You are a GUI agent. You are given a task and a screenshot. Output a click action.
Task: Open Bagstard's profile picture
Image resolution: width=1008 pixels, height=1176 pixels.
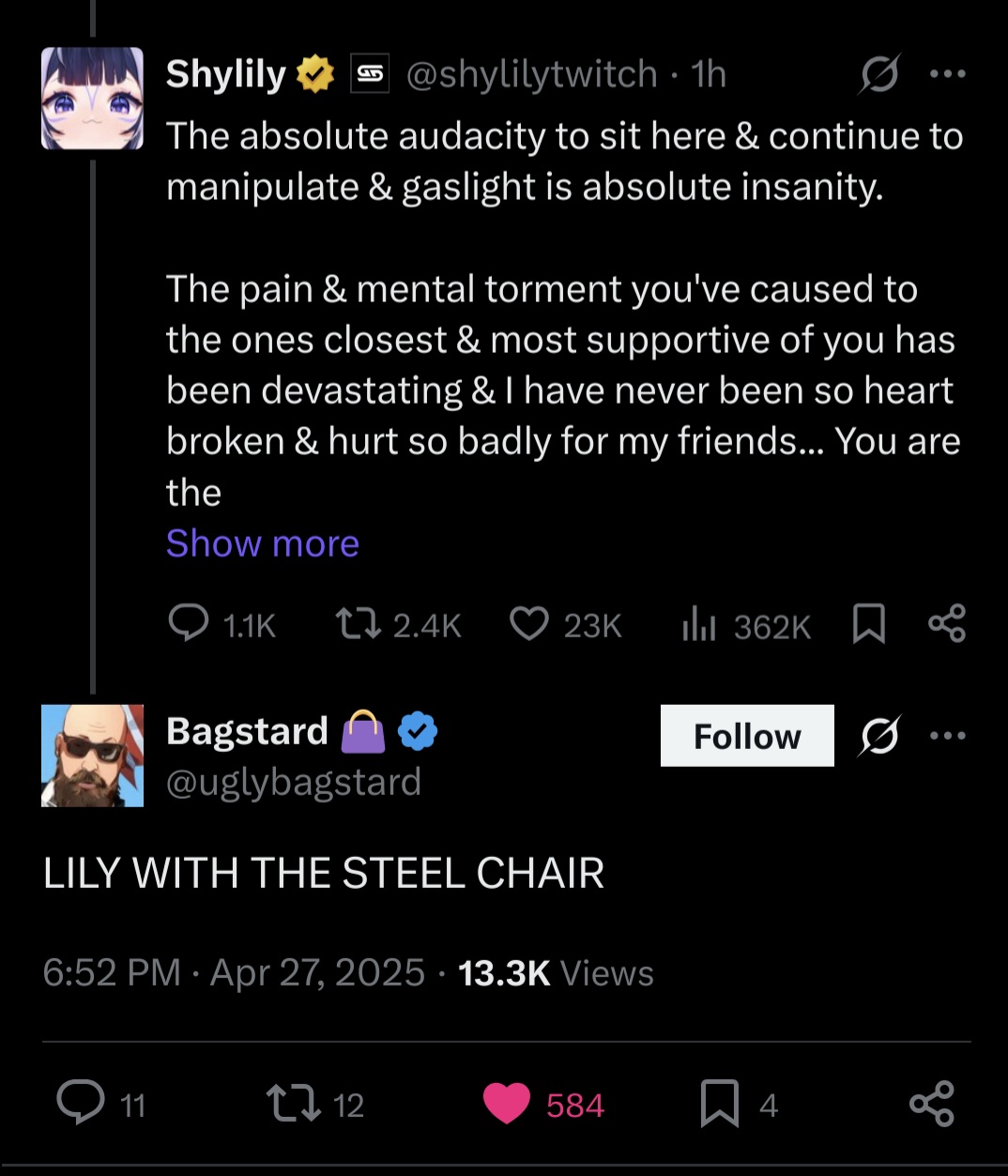click(x=92, y=756)
